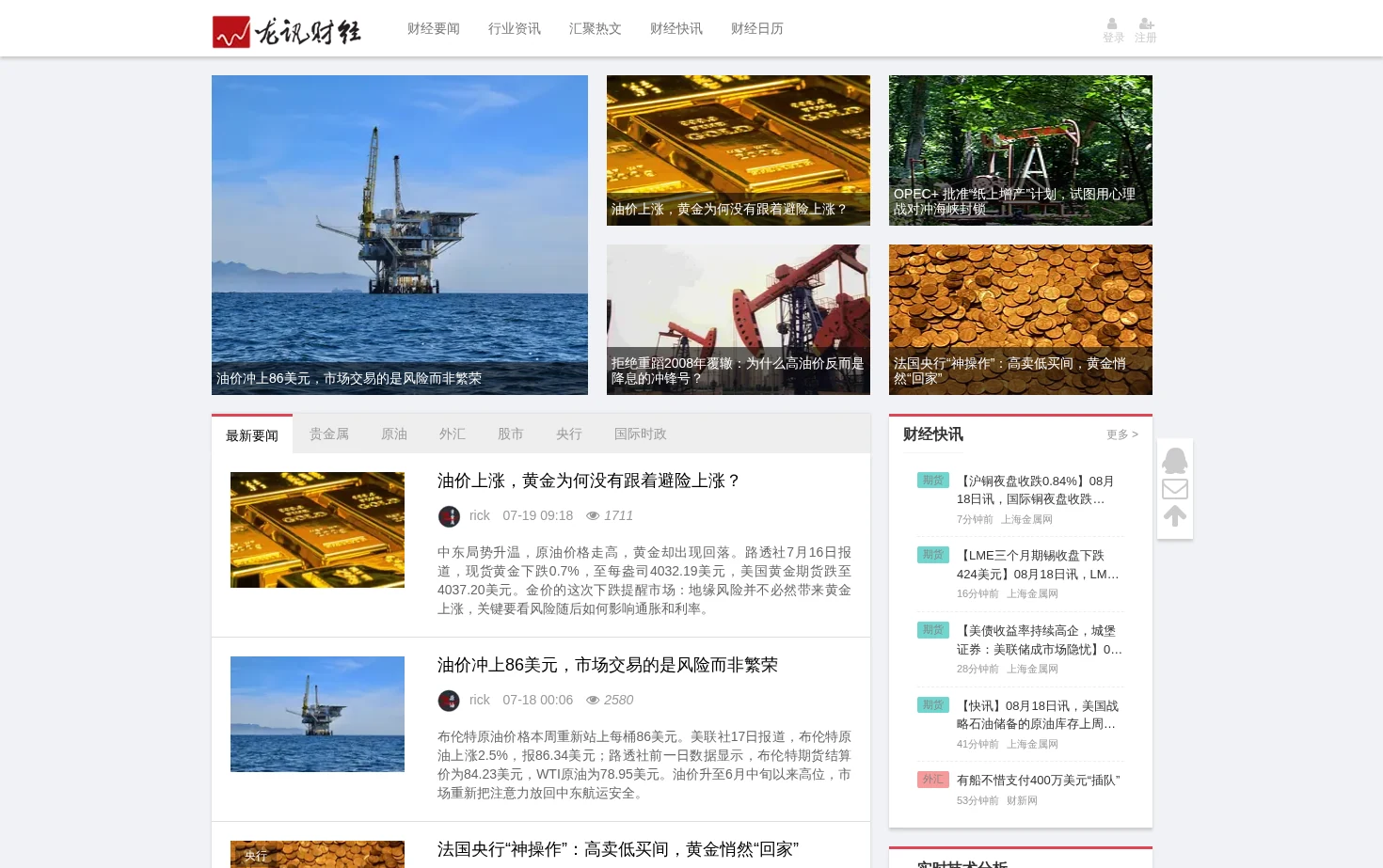1383x868 pixels.
Task: Click the back-to-top arrow icon
Action: pos(1175,515)
